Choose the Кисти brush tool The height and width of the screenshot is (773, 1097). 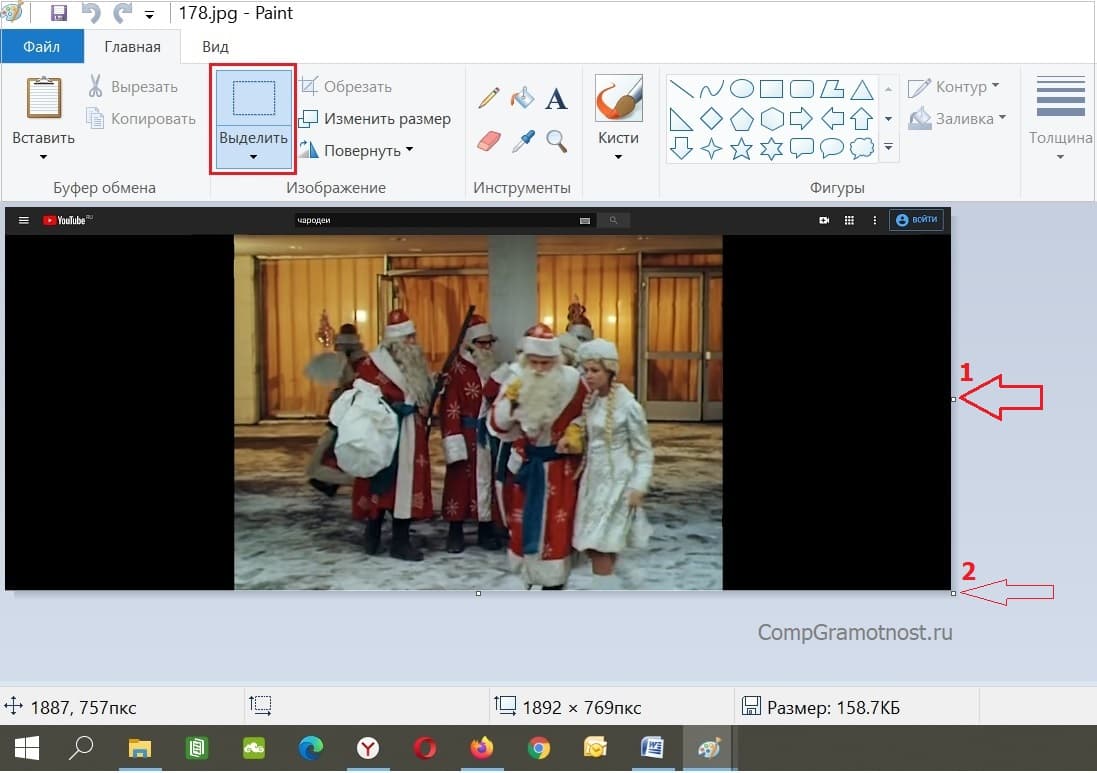click(618, 99)
